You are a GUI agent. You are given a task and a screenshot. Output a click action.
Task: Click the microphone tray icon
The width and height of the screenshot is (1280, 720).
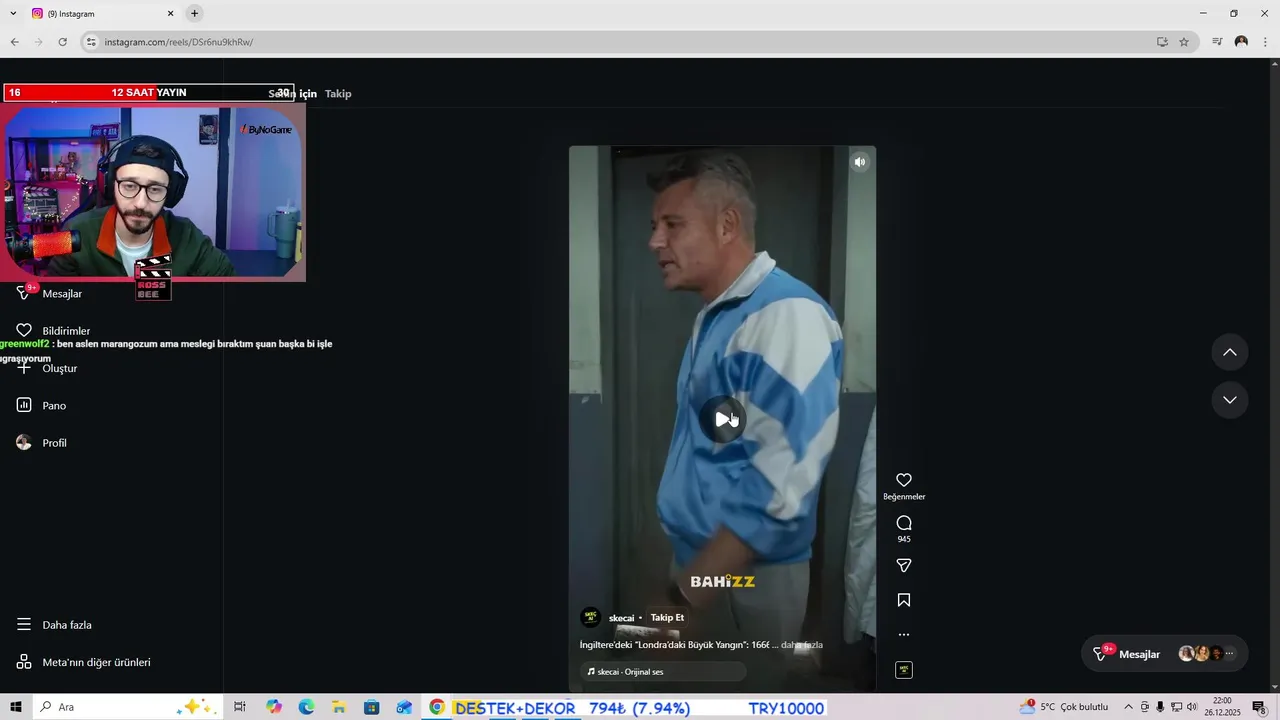[x=1160, y=707]
